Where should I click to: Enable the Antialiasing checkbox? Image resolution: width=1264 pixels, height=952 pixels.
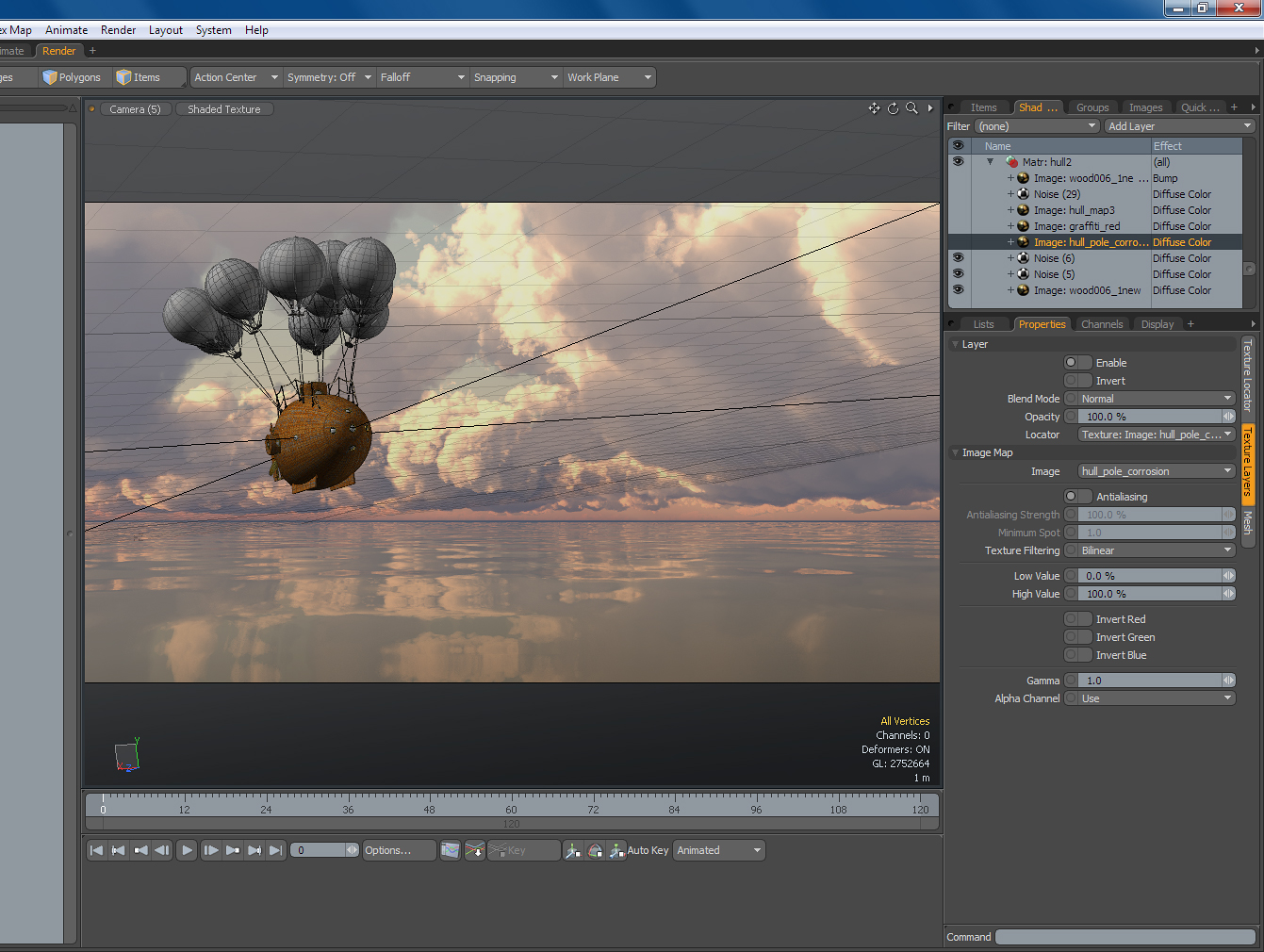1077,497
